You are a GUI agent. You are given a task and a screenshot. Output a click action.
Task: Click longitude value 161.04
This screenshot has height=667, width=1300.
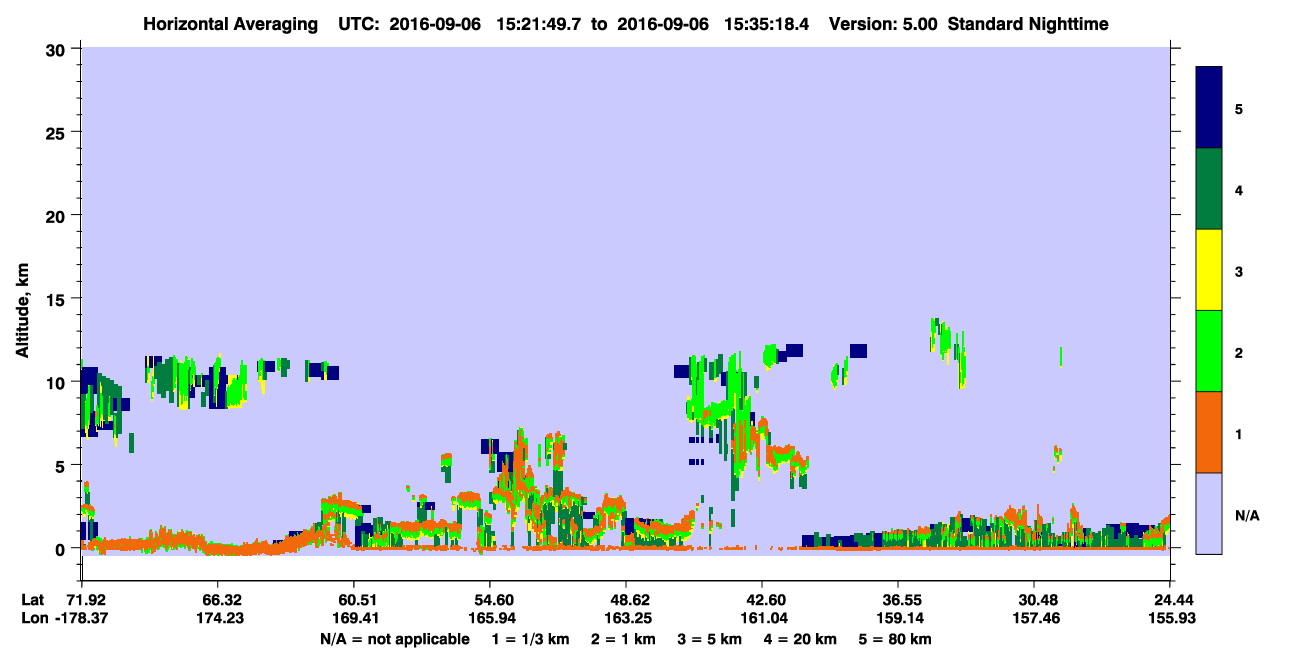pos(762,619)
